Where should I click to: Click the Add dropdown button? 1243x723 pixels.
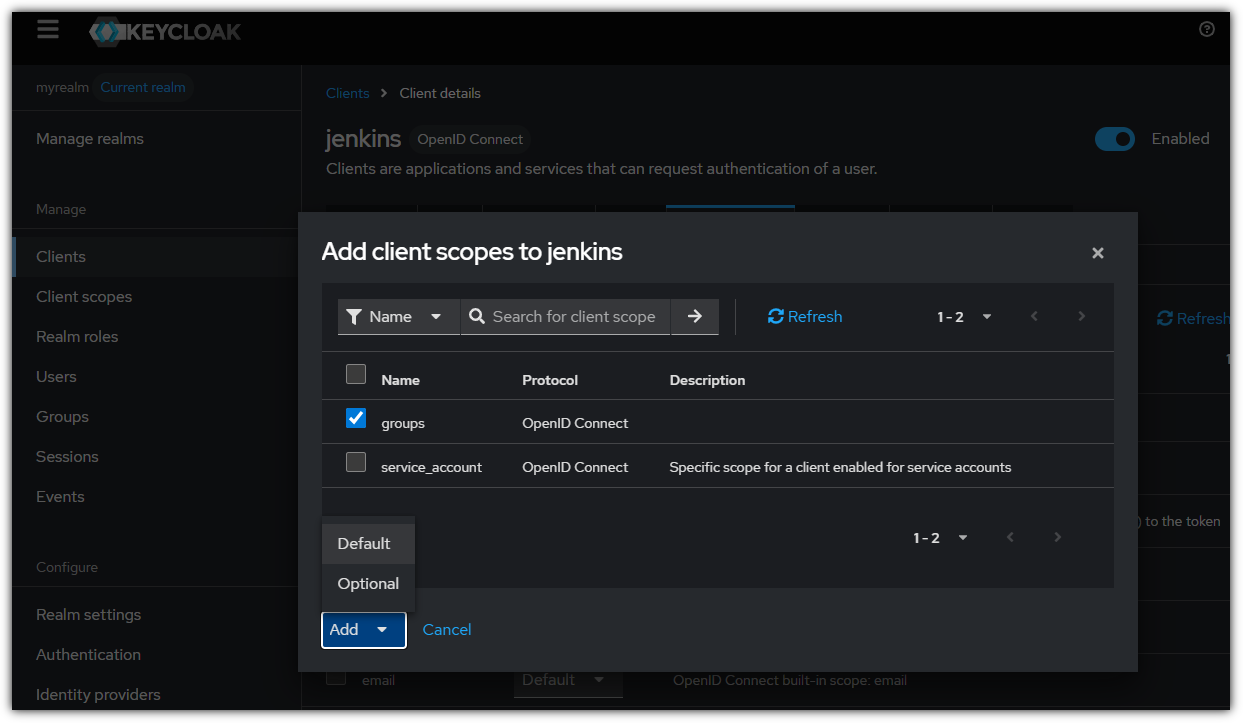tap(364, 630)
